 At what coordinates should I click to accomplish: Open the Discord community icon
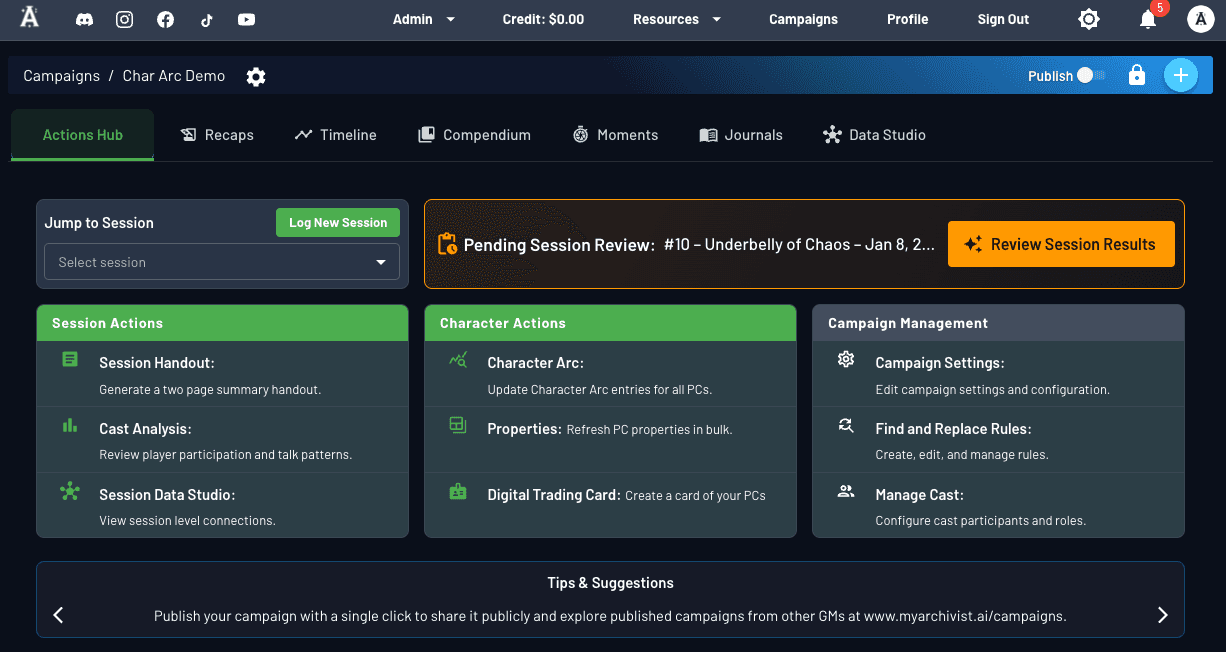[84, 19]
